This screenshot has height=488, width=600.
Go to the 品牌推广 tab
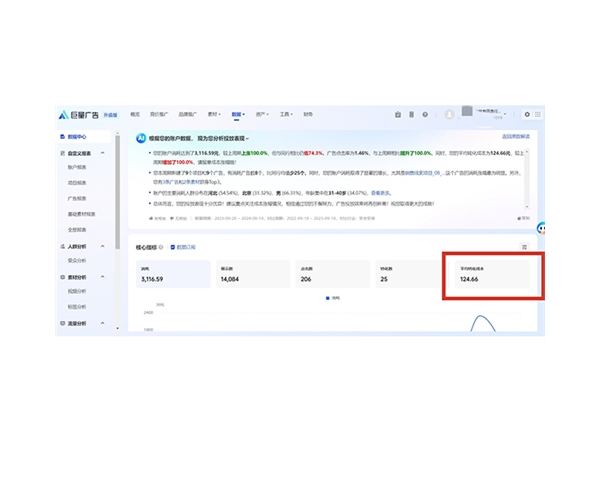tap(188, 114)
